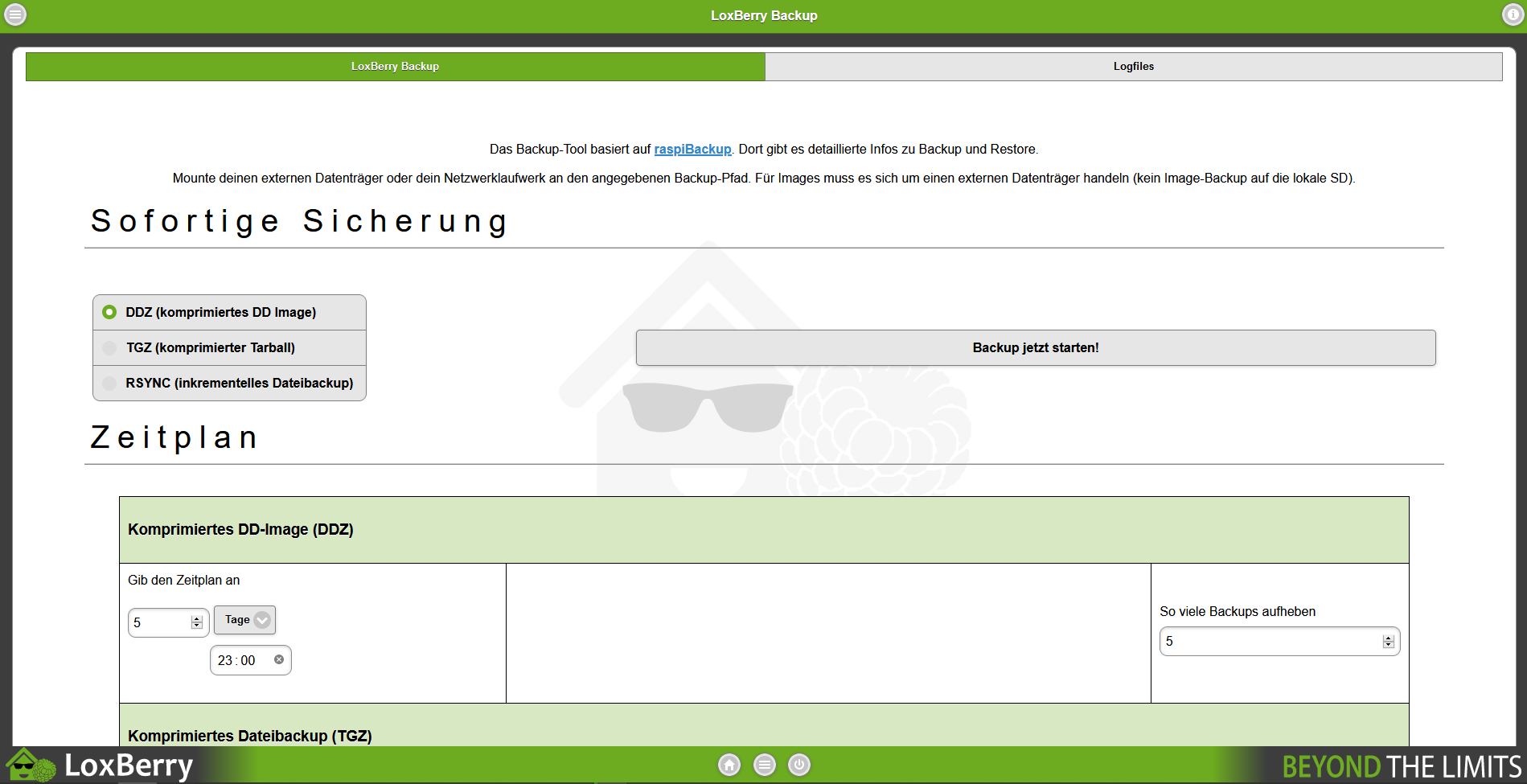Open the raspiBackup link
The image size is (1527, 784).
(693, 149)
